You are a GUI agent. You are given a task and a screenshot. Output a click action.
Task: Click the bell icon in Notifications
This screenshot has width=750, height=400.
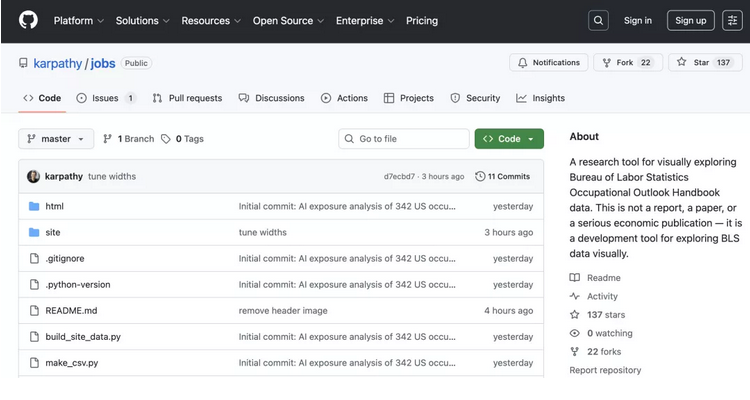[523, 63]
